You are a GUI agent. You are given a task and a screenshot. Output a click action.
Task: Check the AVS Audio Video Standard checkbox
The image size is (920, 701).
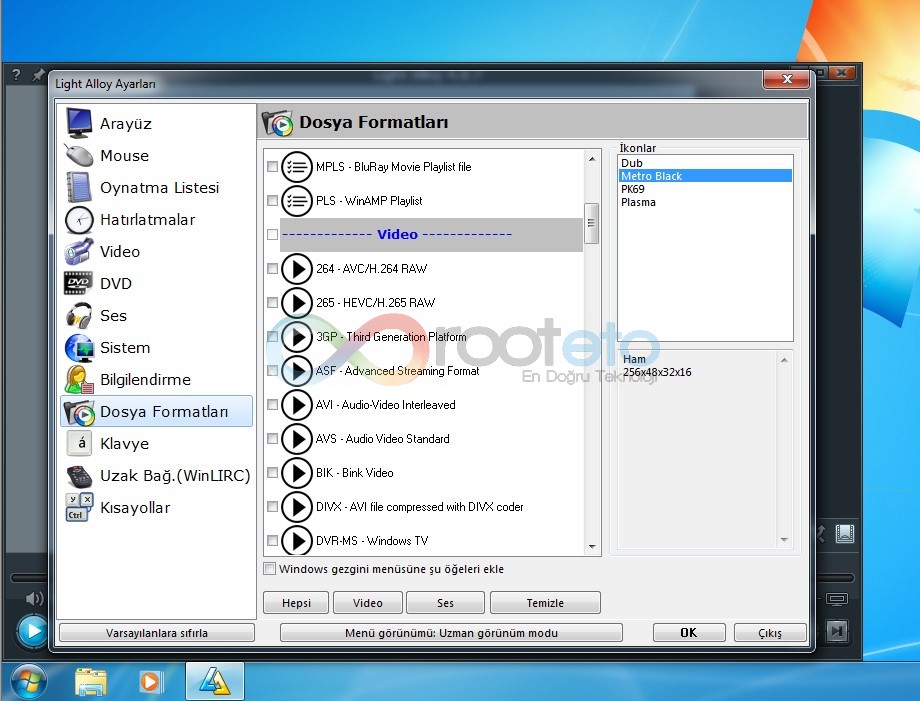(x=272, y=439)
